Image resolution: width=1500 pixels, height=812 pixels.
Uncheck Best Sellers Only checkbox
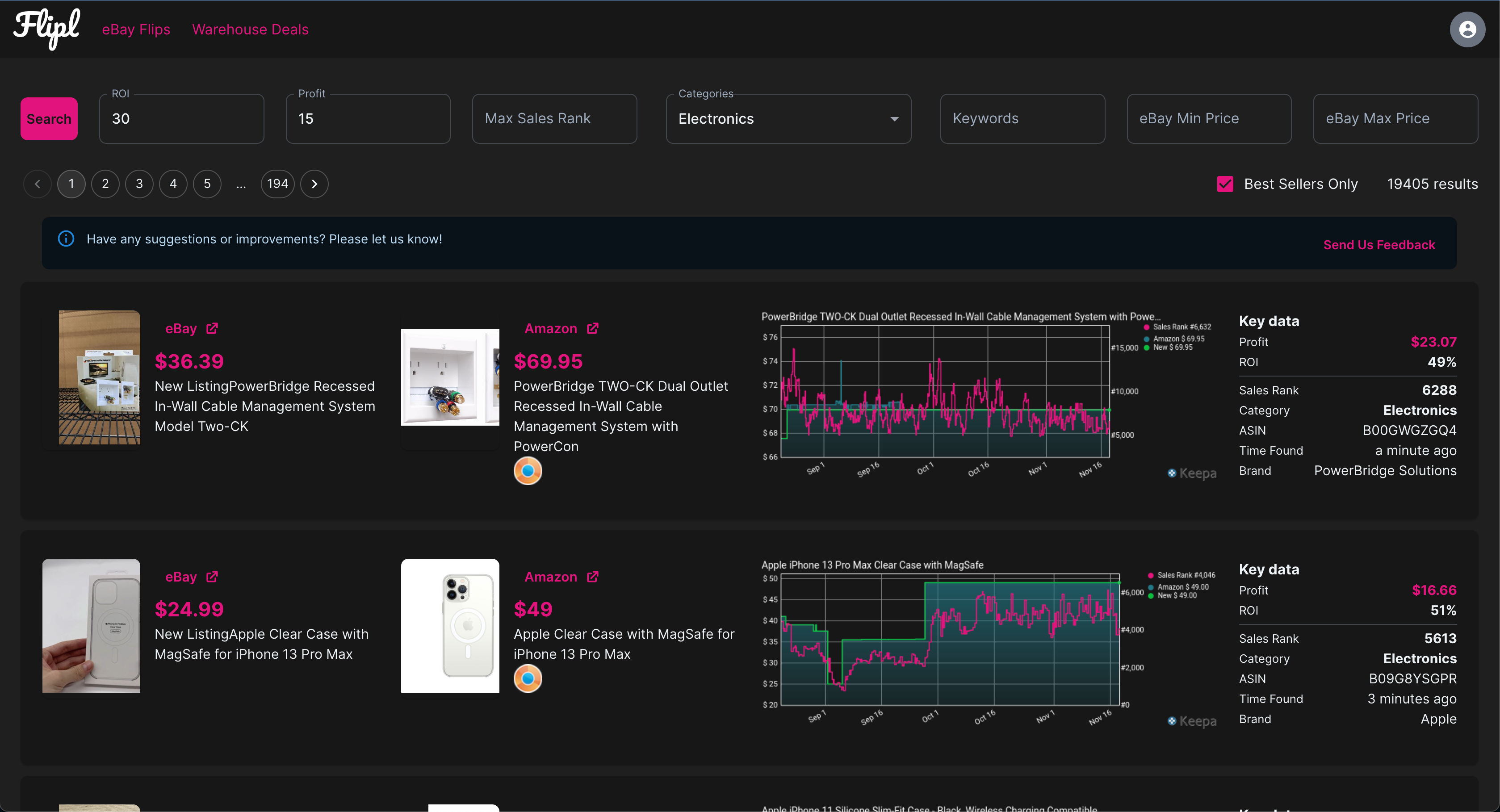tap(1224, 184)
